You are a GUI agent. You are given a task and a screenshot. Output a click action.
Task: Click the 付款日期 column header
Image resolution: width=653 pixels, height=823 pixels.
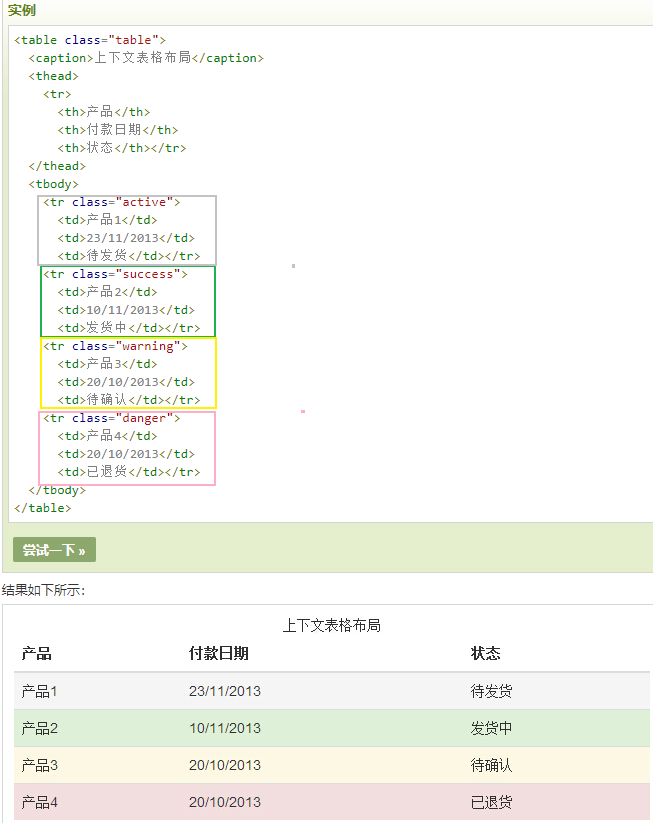218,653
